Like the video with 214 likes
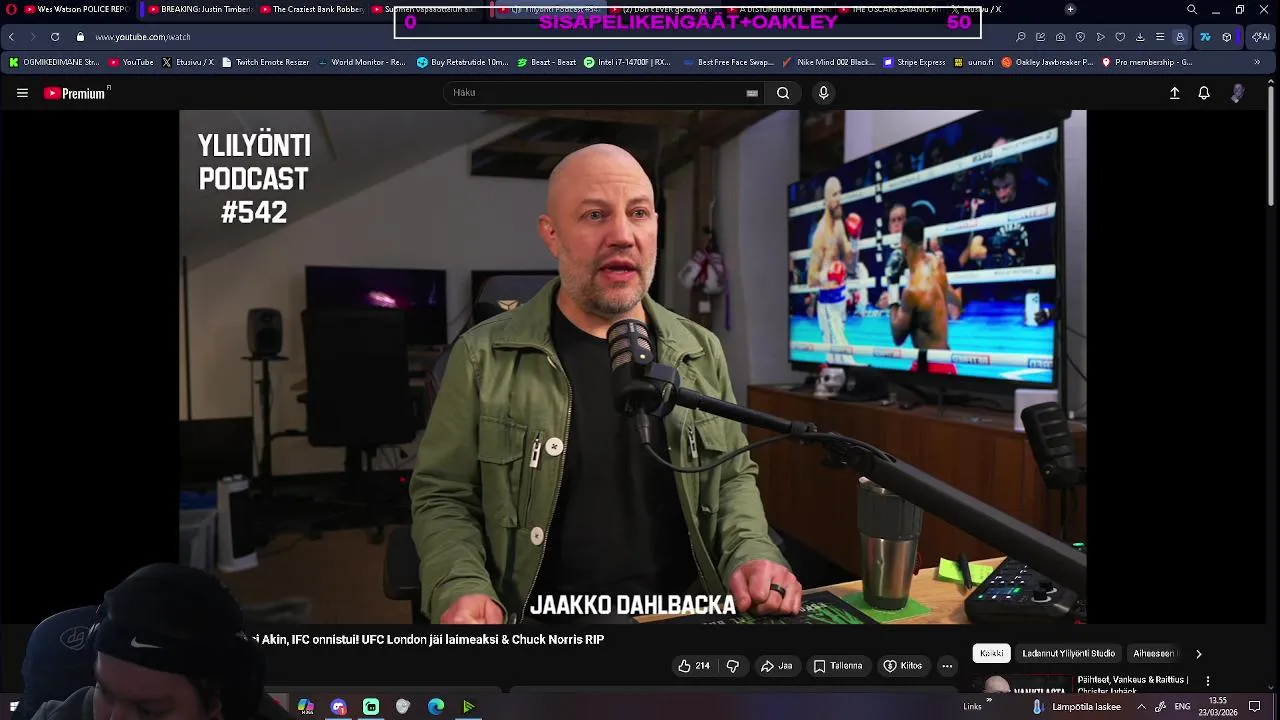Image resolution: width=1280 pixels, height=720 pixels. point(693,666)
